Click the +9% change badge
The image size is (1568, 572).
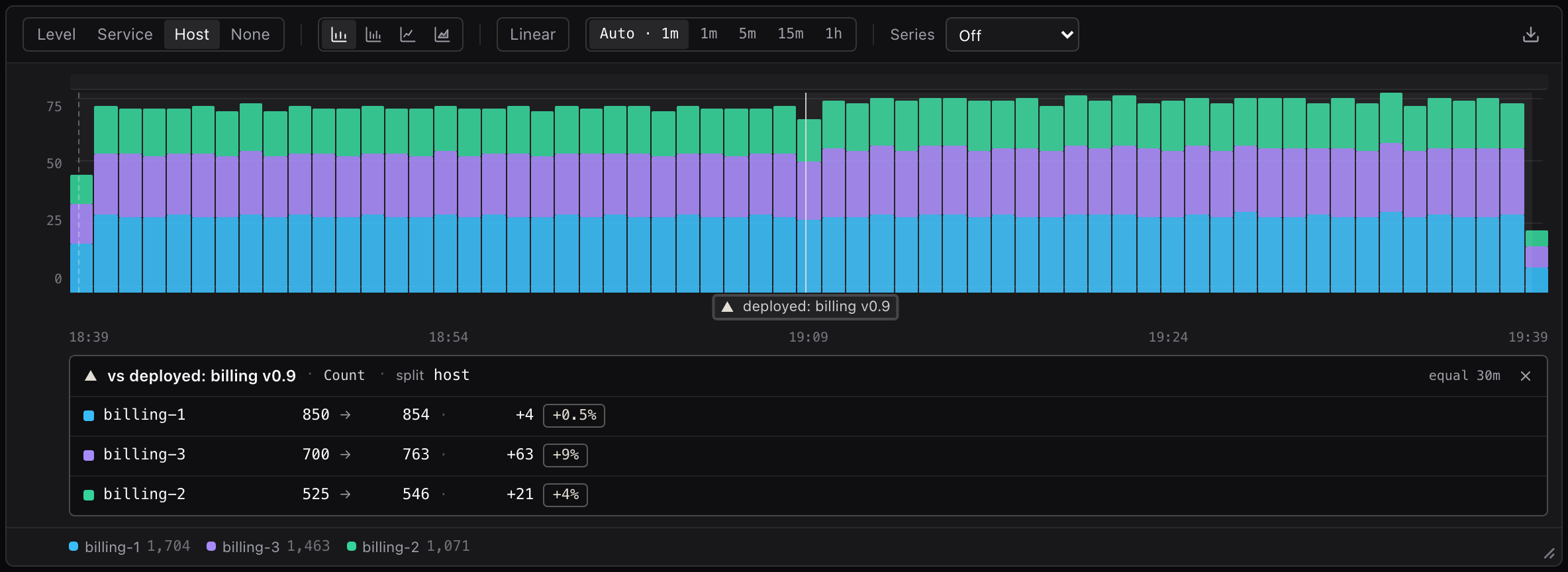pyautogui.click(x=565, y=455)
